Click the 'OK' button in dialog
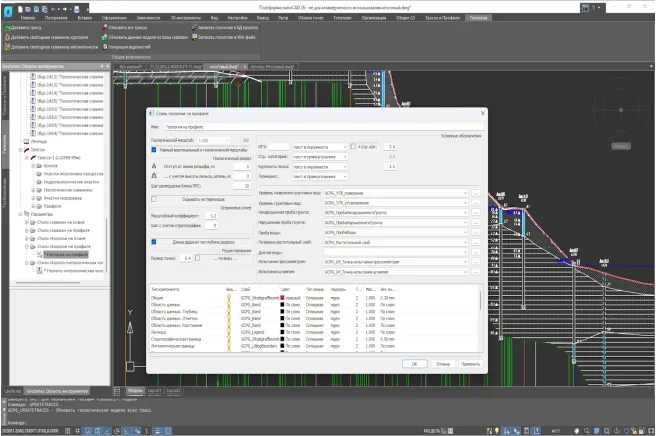656x436 pixels. point(414,364)
